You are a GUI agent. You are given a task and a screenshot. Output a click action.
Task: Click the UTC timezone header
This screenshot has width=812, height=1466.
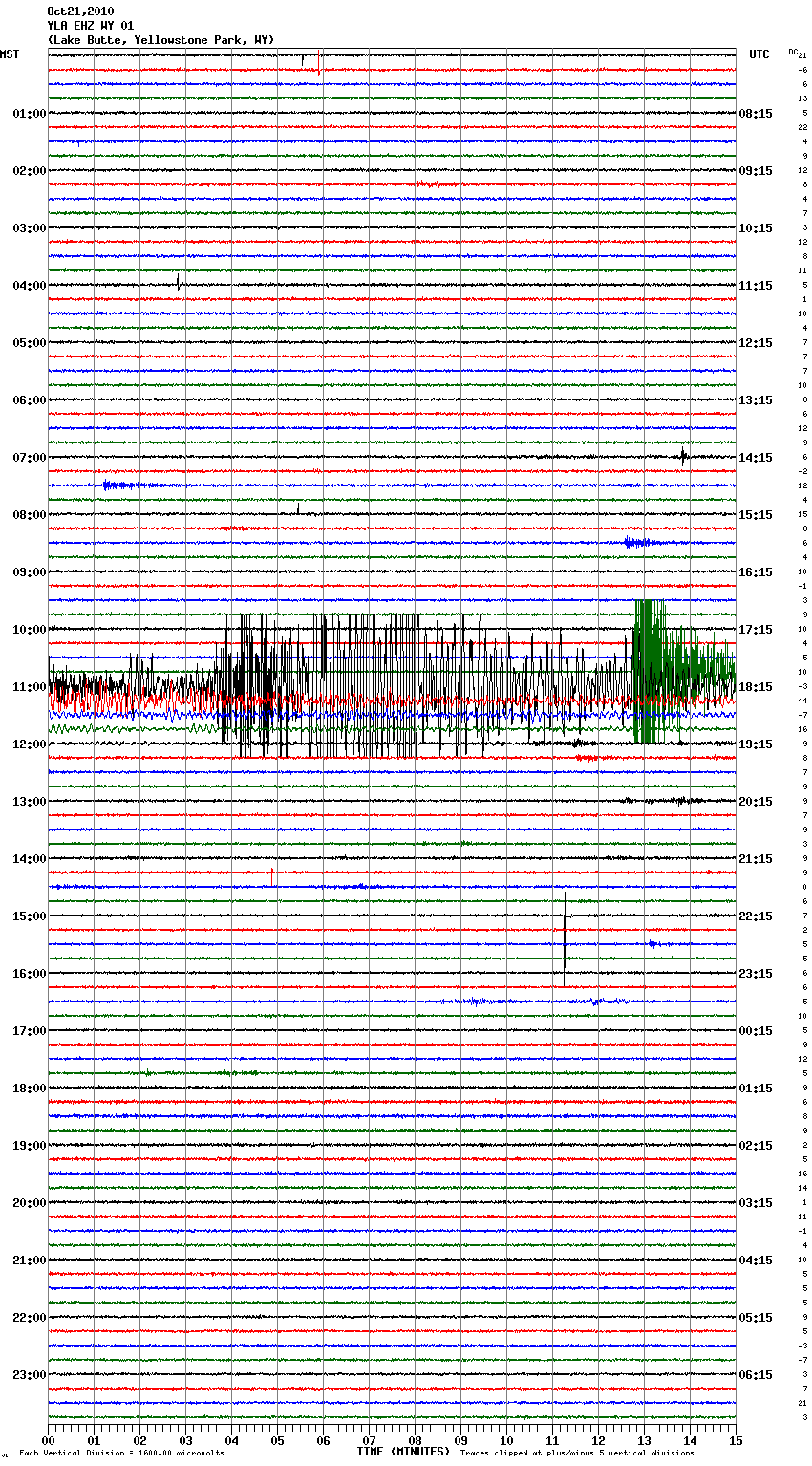click(x=759, y=54)
